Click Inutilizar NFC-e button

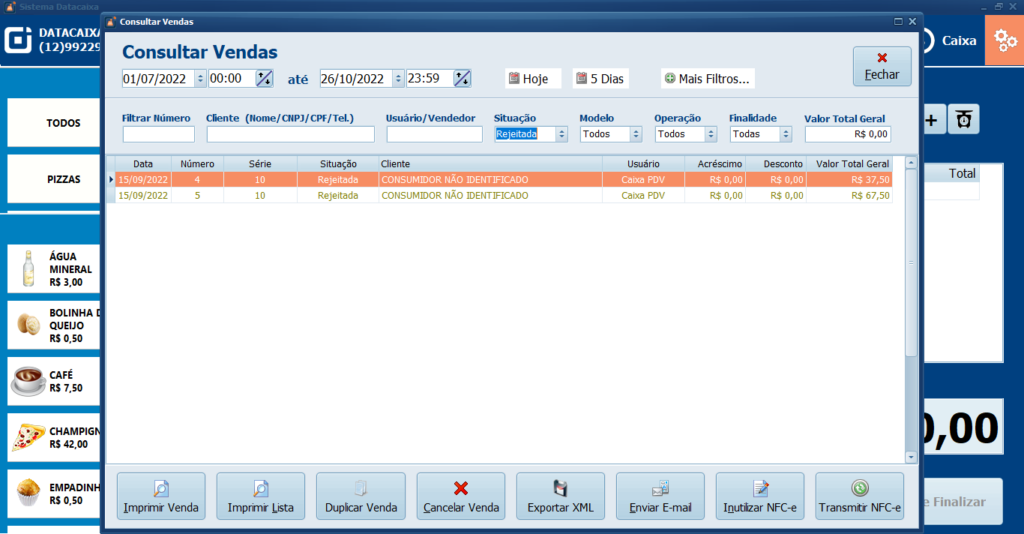tap(759, 496)
